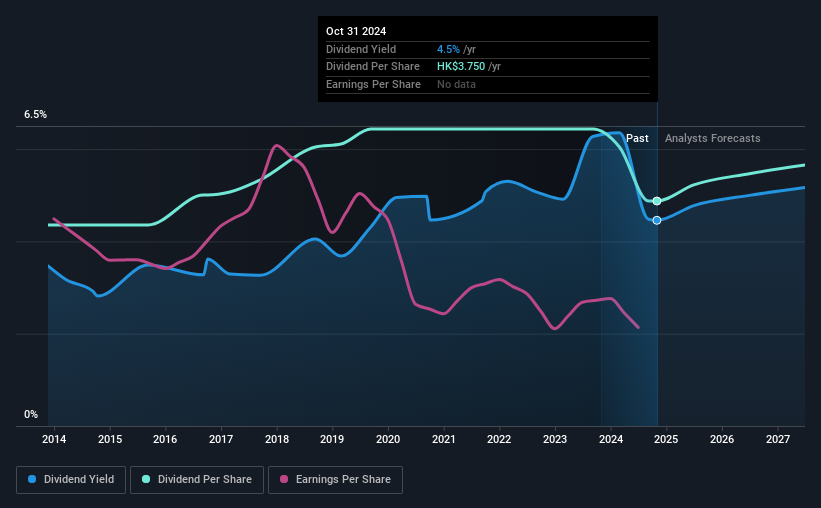Click the teal data point marker at Oct 2024
Image resolution: width=821 pixels, height=508 pixels.
pyautogui.click(x=657, y=201)
